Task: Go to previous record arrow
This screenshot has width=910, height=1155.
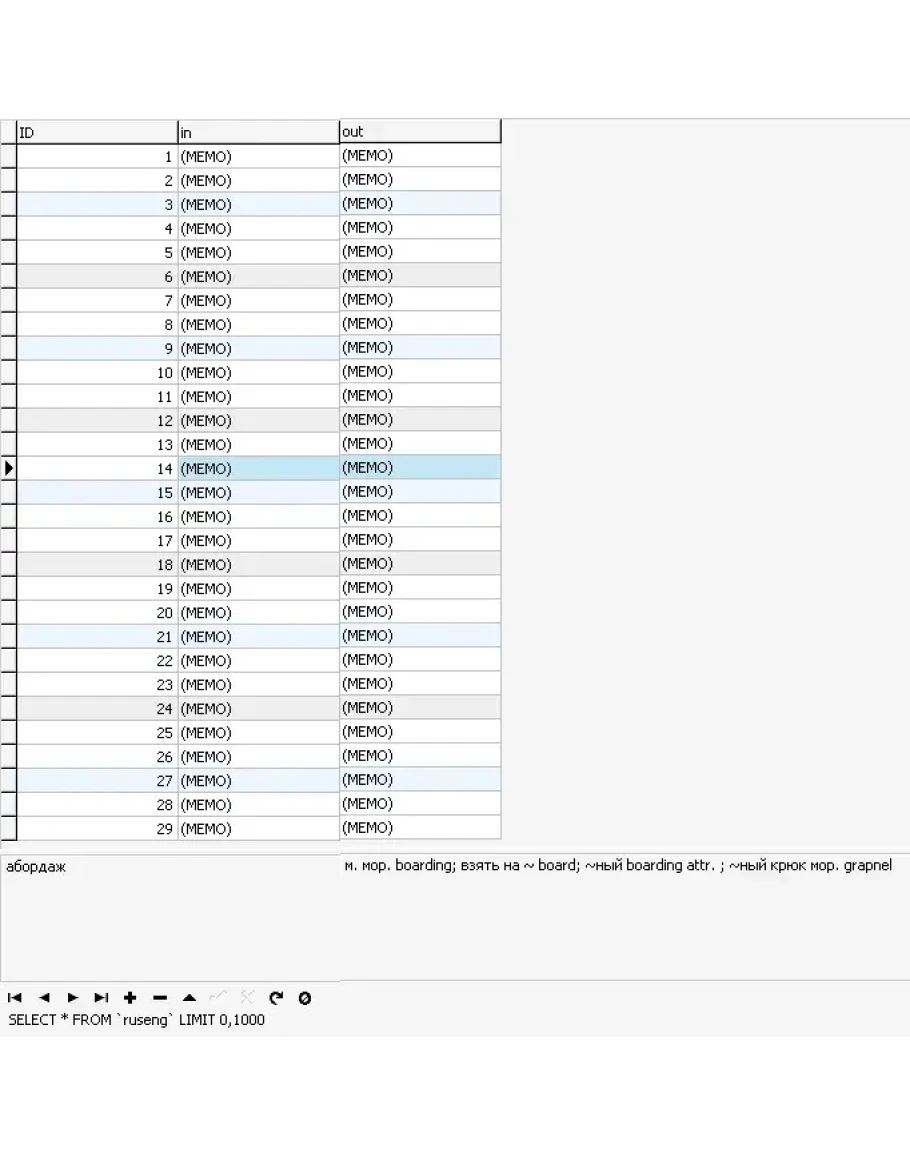Action: click(44, 998)
